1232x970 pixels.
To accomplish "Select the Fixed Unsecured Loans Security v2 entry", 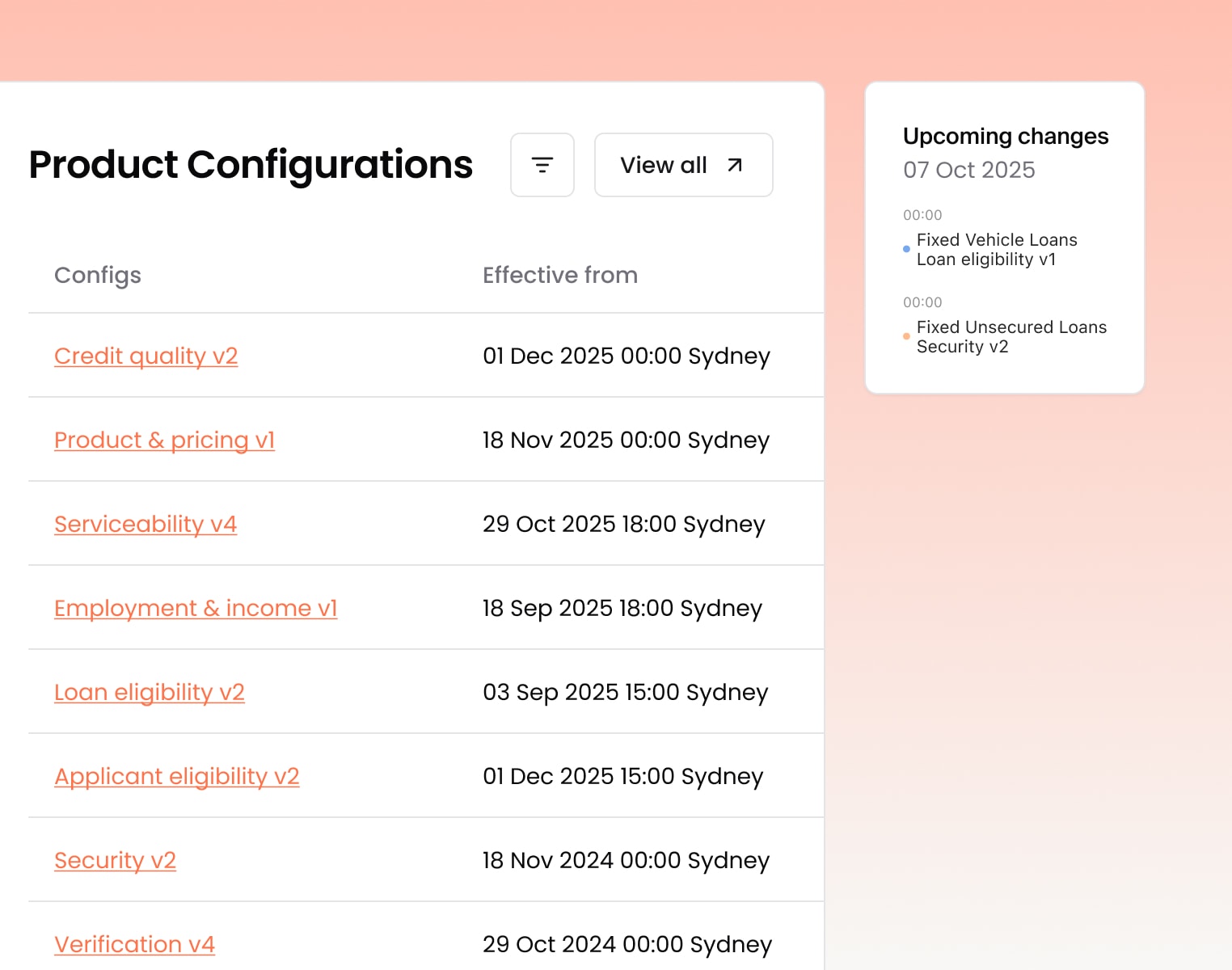I will coord(1011,337).
